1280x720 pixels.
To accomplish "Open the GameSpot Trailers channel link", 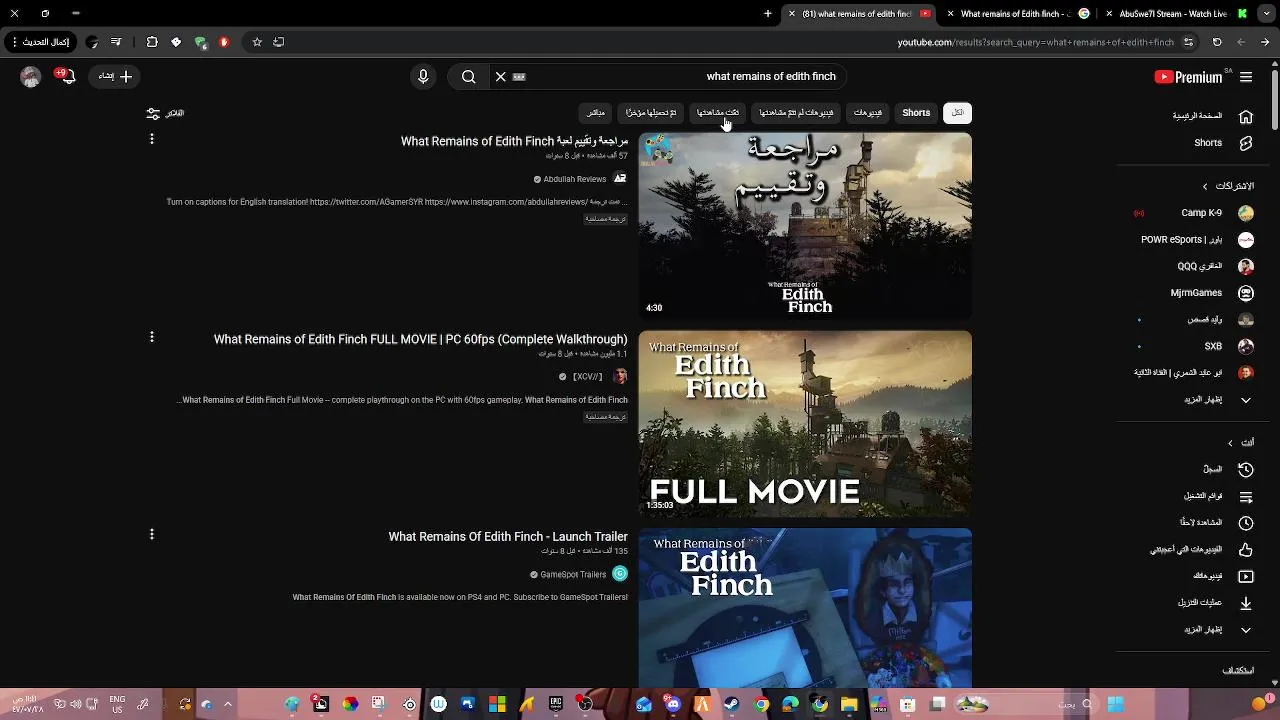I will [x=573, y=575].
